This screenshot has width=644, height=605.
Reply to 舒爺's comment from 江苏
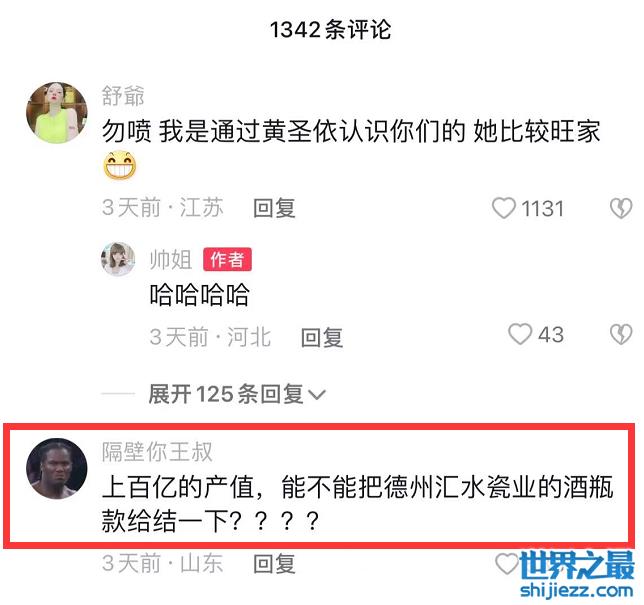(274, 208)
